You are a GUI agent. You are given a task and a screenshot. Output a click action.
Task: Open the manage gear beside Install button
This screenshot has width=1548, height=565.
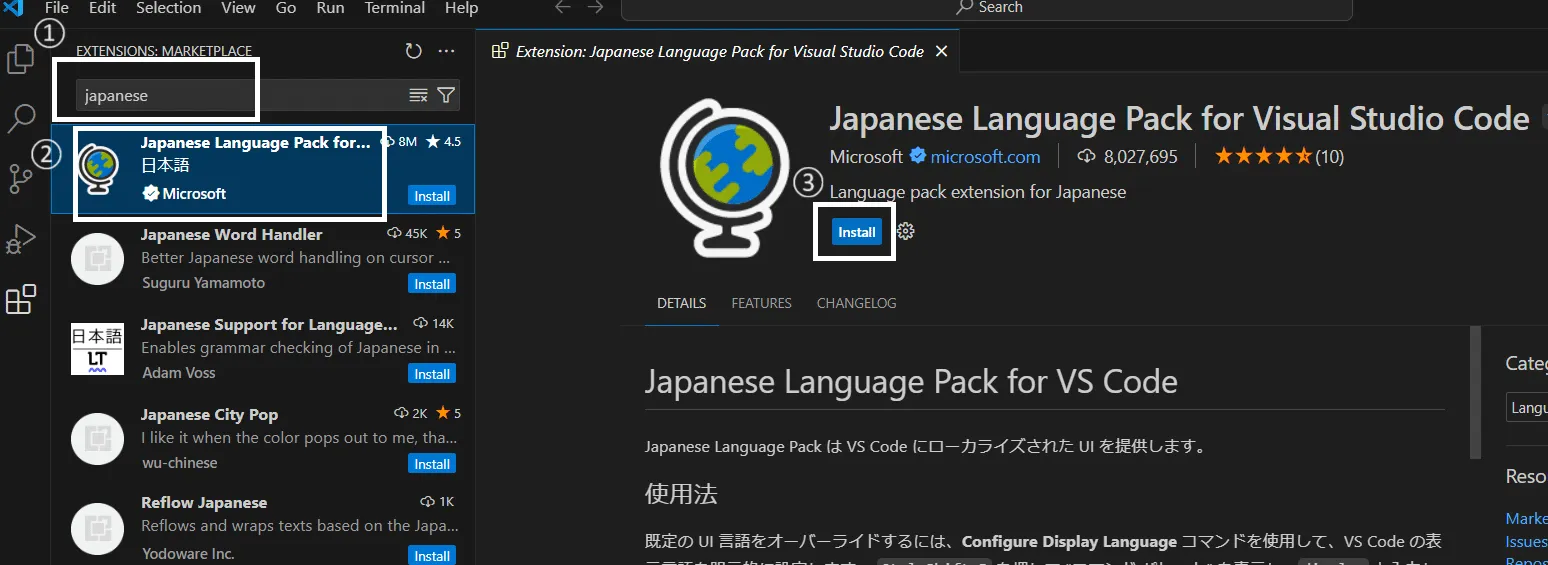906,232
